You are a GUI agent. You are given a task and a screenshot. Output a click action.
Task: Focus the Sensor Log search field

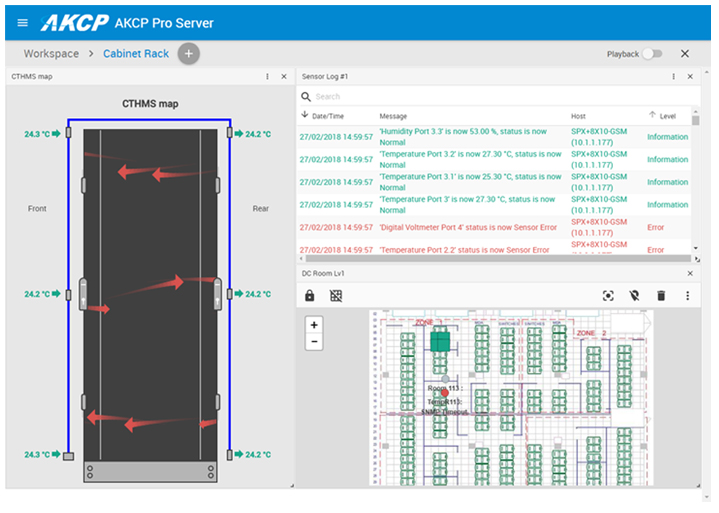pyautogui.click(x=504, y=97)
